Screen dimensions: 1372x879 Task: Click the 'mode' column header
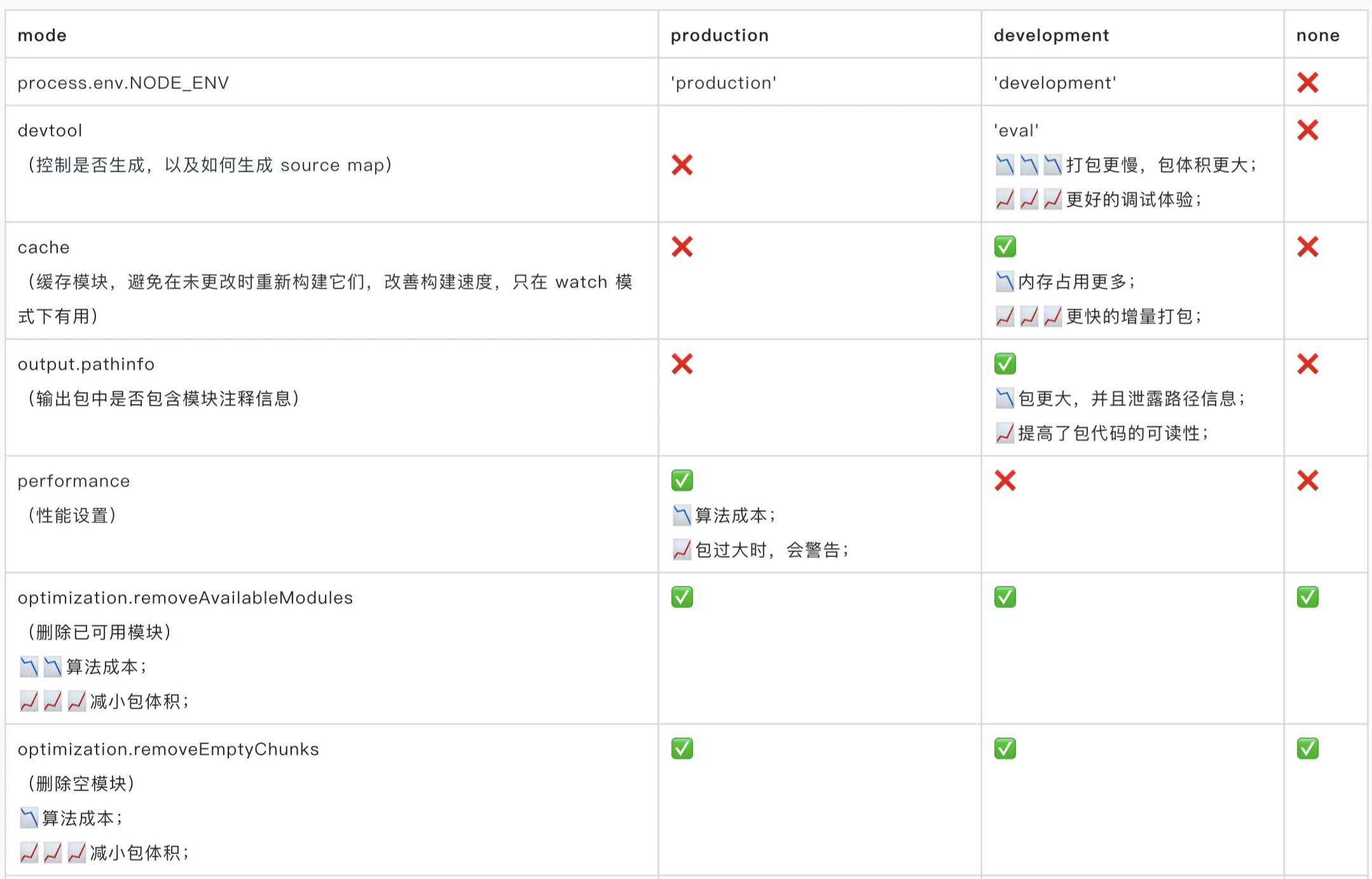pos(42,36)
